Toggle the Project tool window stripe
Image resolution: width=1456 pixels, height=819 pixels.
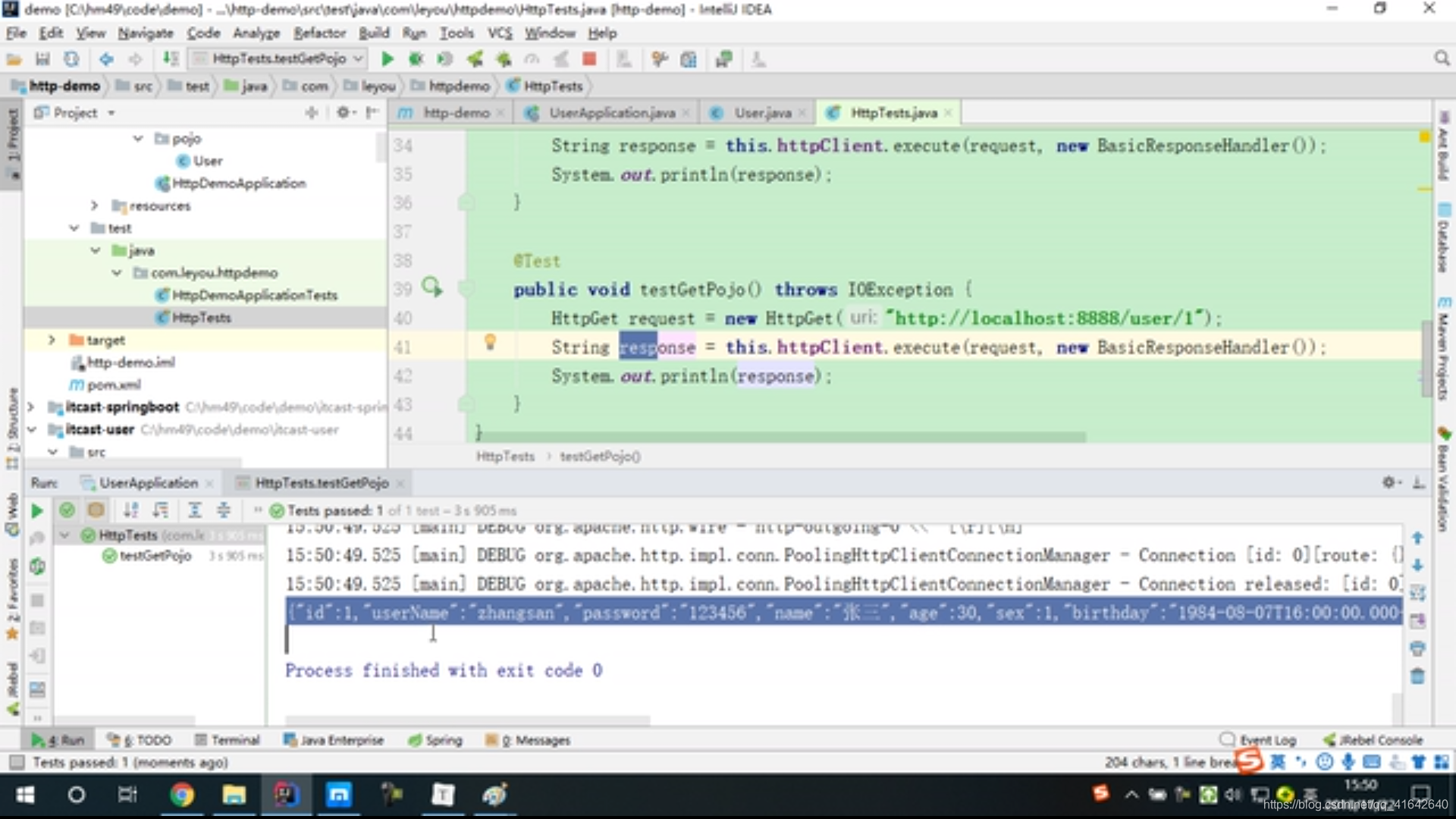point(12,144)
